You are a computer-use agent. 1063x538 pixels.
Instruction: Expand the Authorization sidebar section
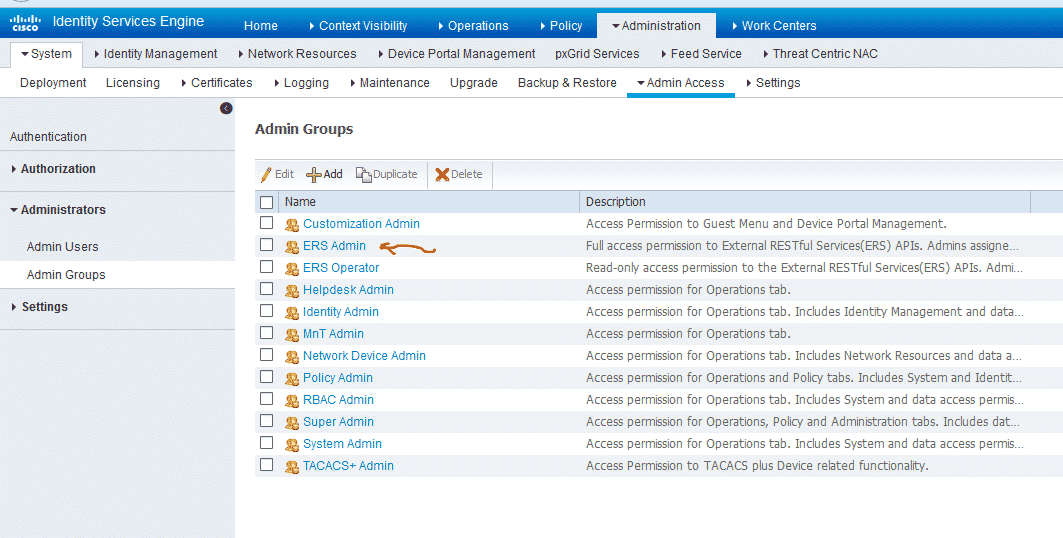pos(54,169)
